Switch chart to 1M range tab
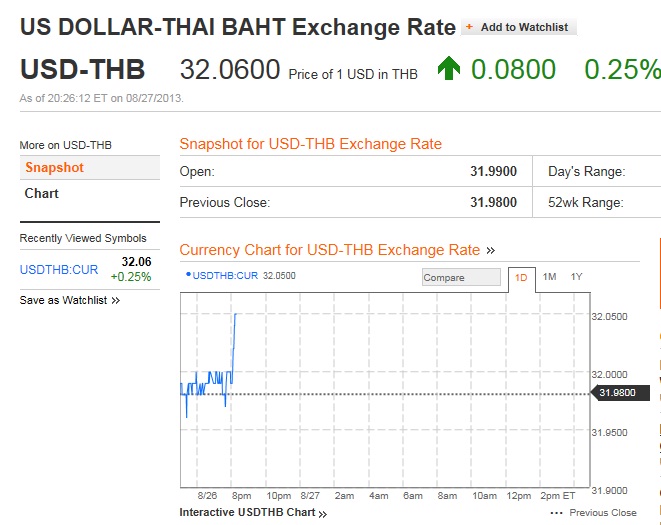The image size is (661, 525). pos(550,277)
